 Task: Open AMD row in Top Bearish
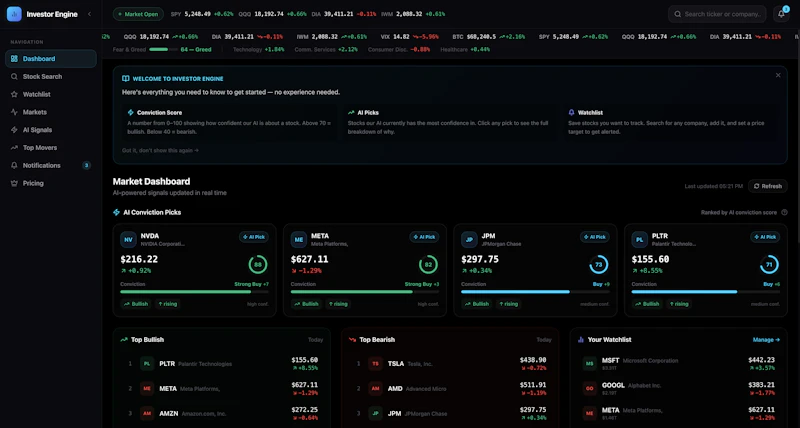point(450,389)
